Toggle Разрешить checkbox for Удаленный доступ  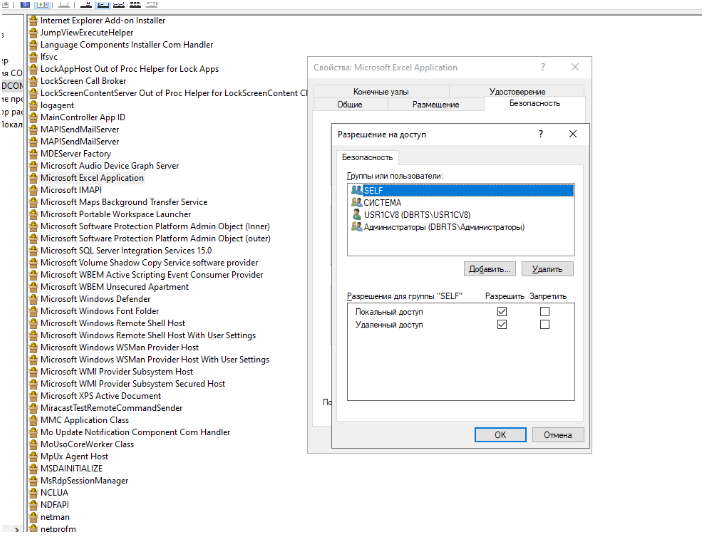click(502, 325)
